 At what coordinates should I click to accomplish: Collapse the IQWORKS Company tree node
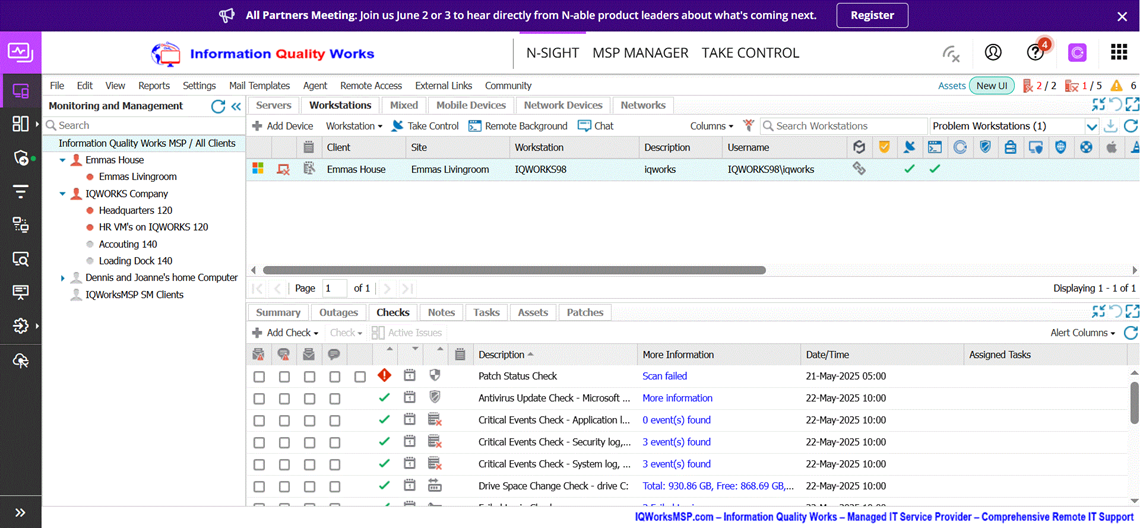pyautogui.click(x=62, y=194)
